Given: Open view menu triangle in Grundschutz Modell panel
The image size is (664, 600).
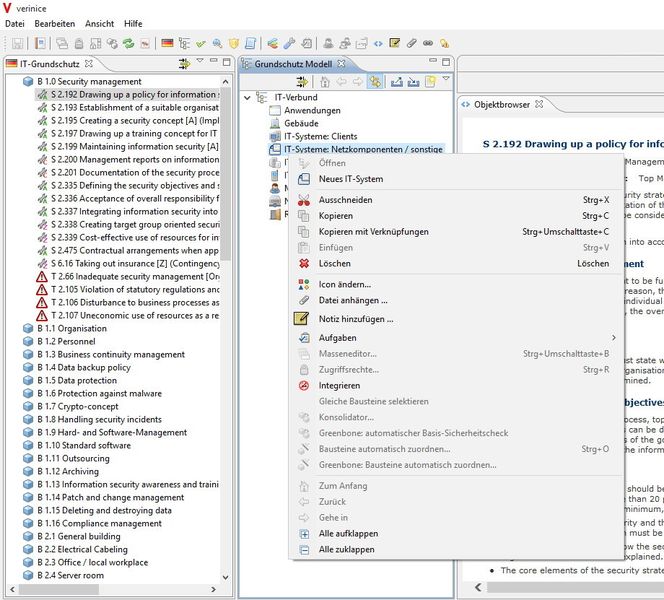Looking at the screenshot, I should tap(446, 78).
